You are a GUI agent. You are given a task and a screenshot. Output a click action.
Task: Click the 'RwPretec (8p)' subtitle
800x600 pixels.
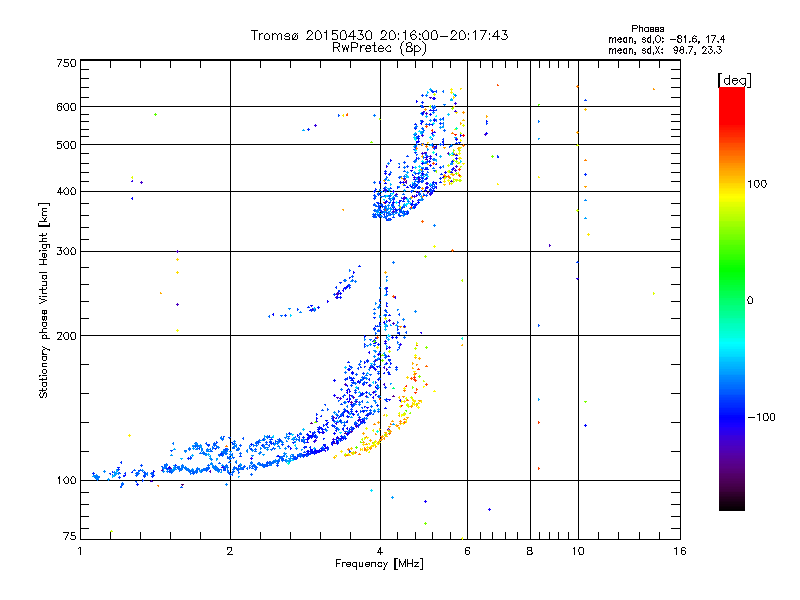click(x=379, y=48)
